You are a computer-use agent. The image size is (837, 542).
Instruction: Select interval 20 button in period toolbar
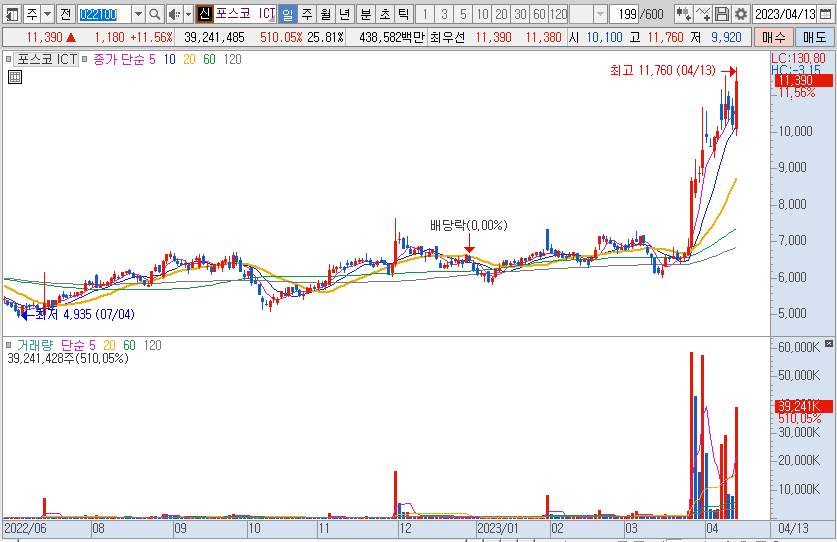501,14
